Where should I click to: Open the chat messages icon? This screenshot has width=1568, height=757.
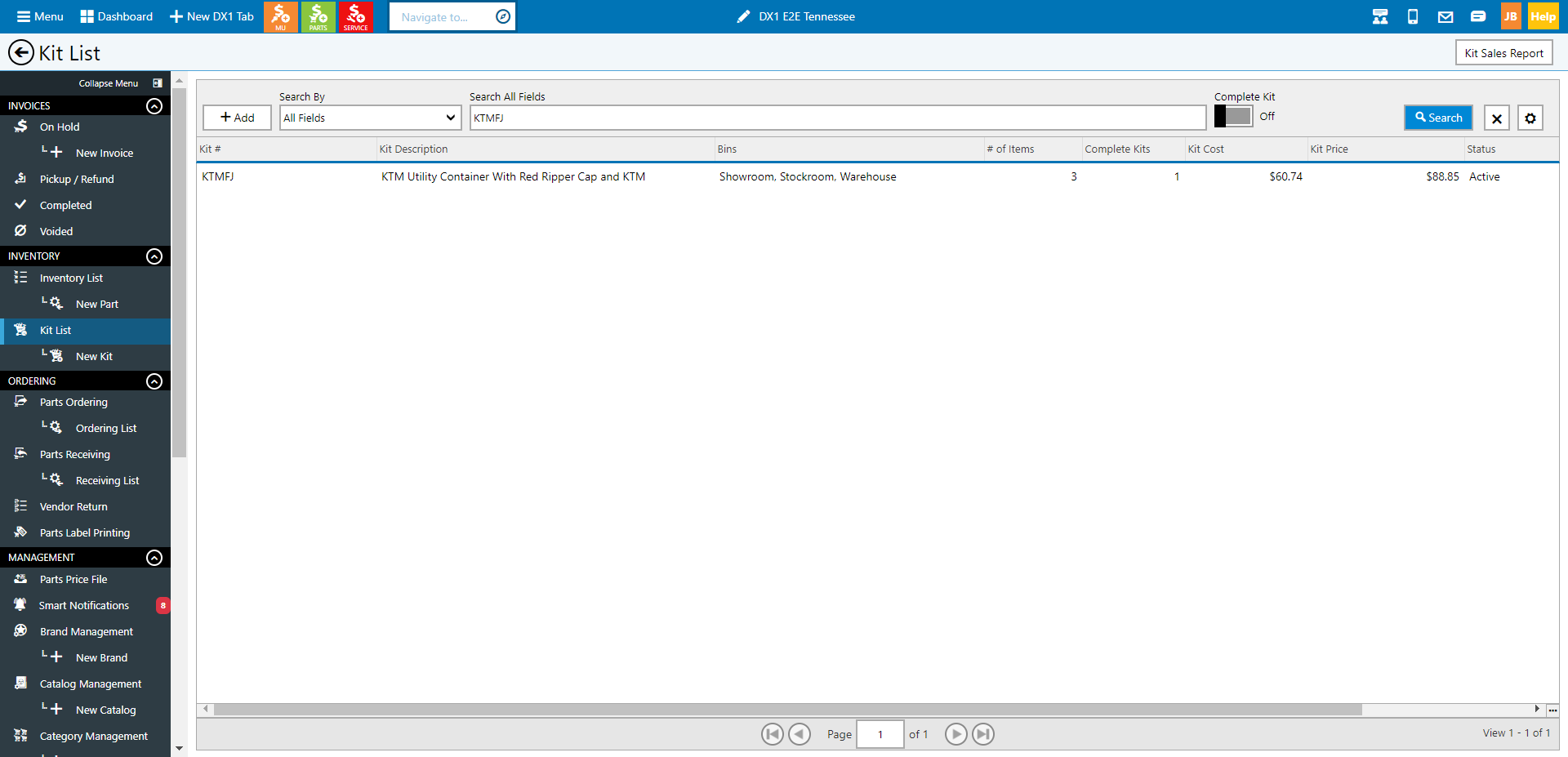[1478, 16]
